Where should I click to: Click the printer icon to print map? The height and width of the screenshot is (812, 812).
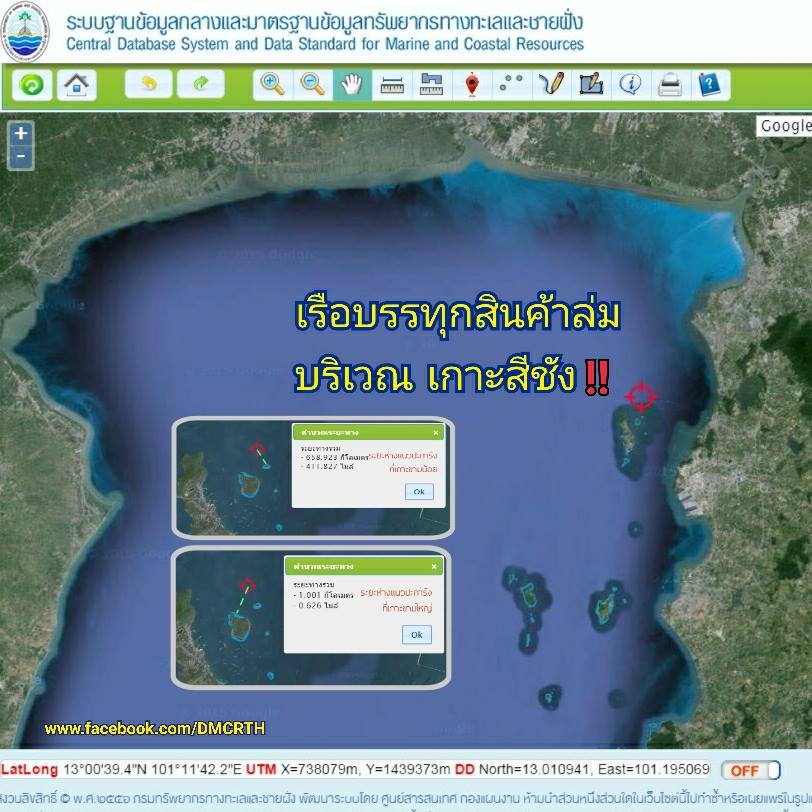click(671, 84)
